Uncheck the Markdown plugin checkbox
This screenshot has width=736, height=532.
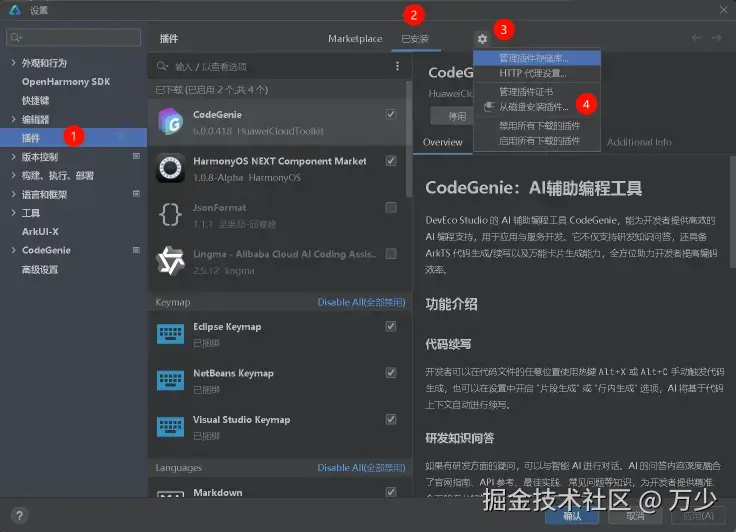(x=391, y=492)
